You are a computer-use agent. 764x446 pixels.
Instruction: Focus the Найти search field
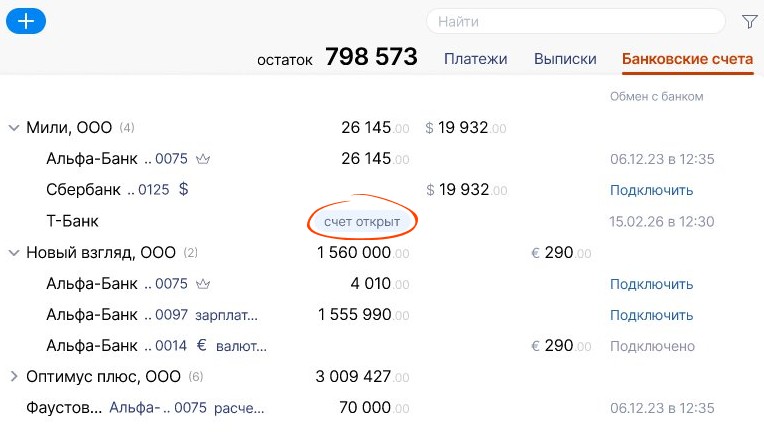coord(576,21)
